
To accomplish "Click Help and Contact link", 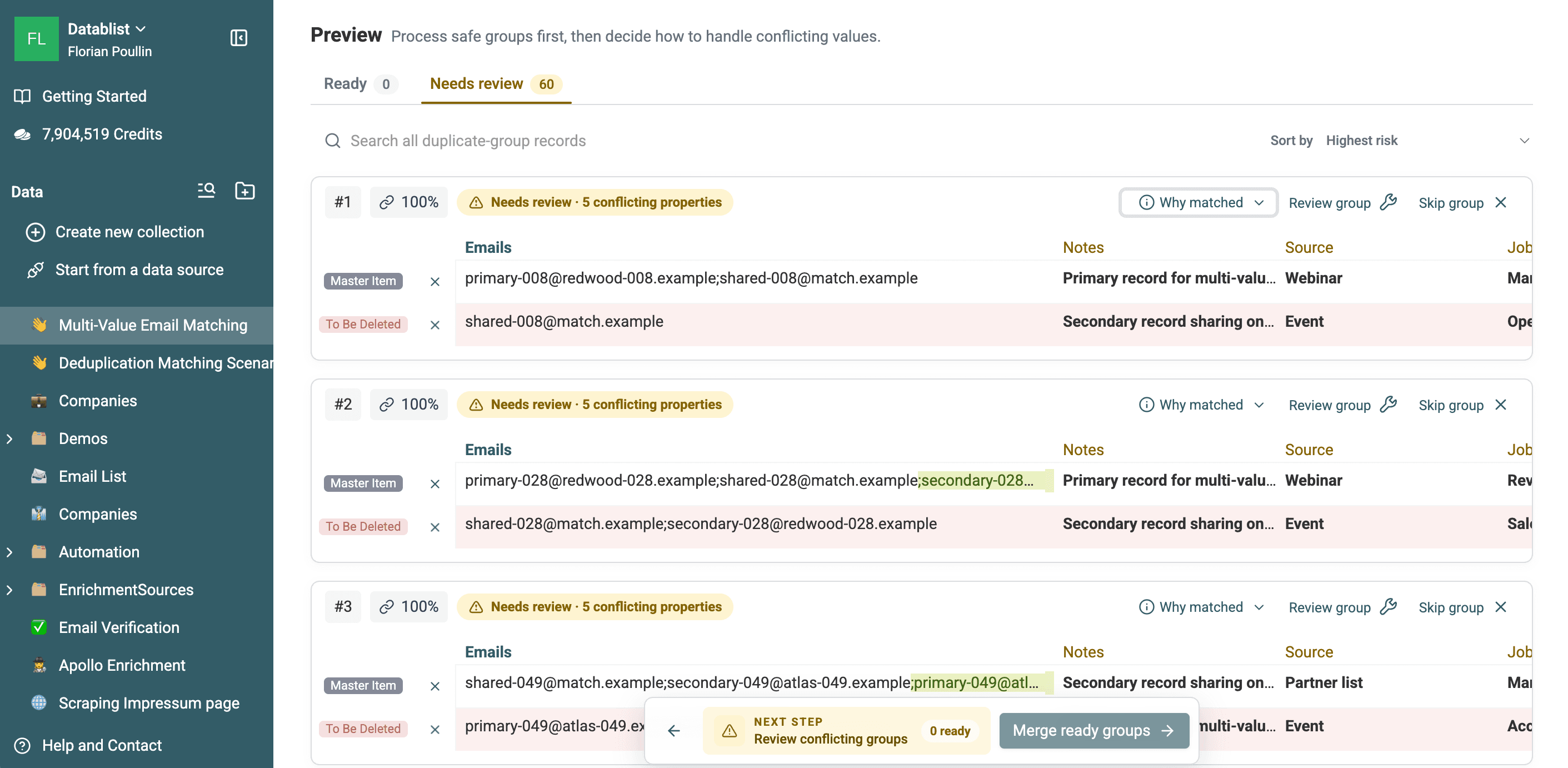I will [x=88, y=745].
